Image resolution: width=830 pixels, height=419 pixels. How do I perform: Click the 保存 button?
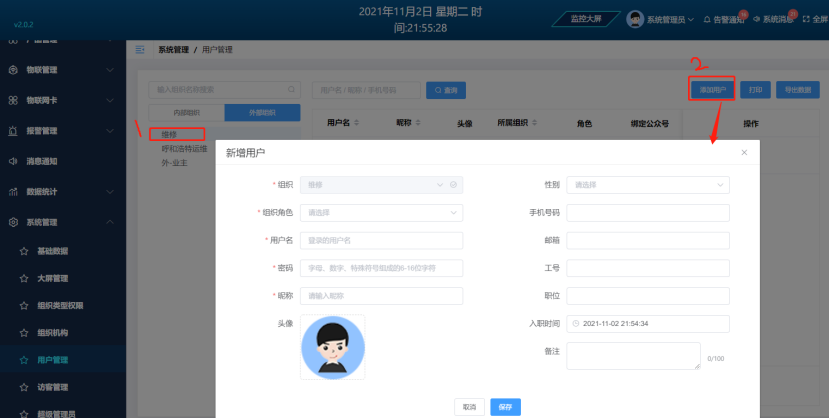click(x=506, y=407)
